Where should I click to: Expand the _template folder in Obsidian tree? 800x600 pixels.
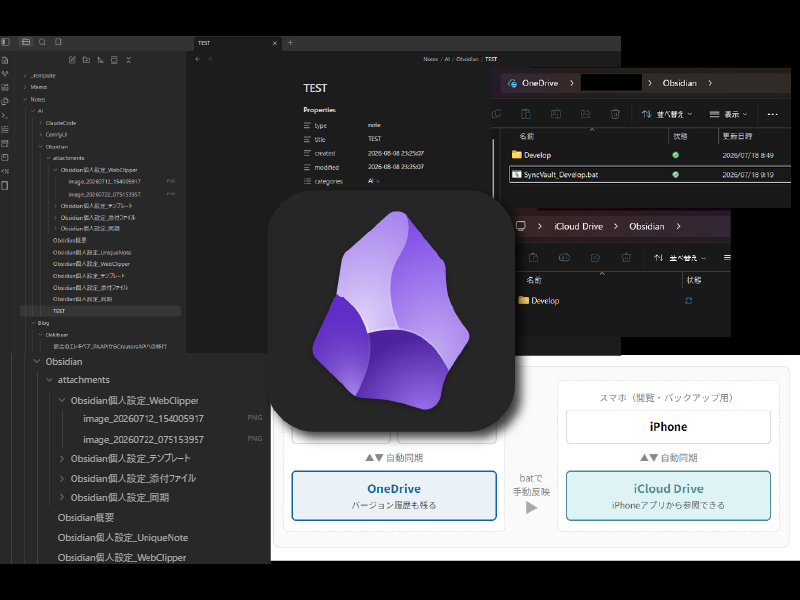pyautogui.click(x=25, y=76)
